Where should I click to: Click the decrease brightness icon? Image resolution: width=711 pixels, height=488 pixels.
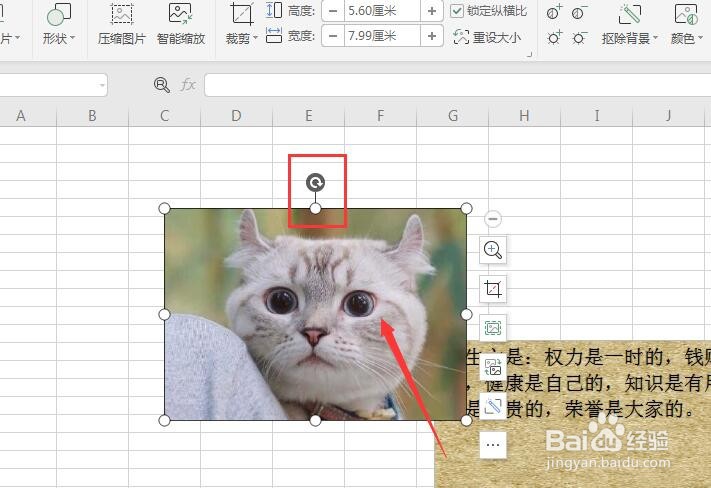[579, 38]
